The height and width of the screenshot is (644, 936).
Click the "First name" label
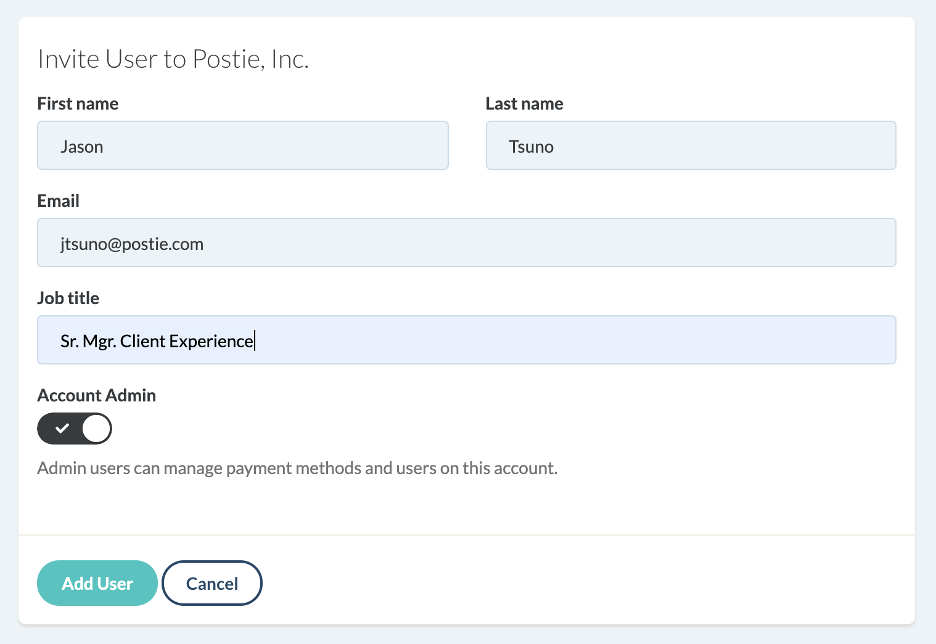[78, 104]
